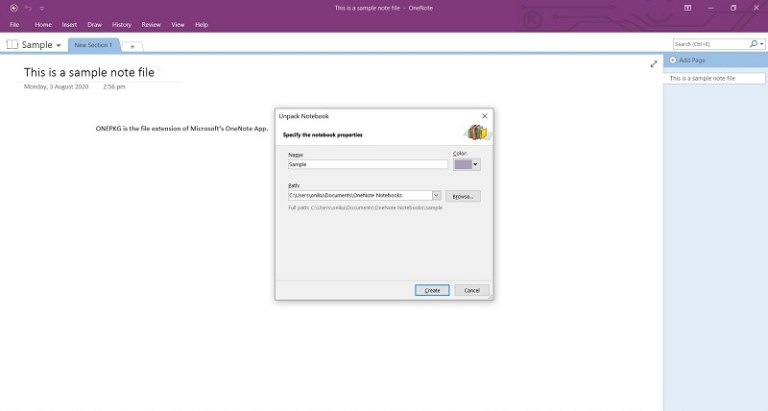Expand the Path dropdown arrow
This screenshot has width=768, height=411.
[436, 195]
